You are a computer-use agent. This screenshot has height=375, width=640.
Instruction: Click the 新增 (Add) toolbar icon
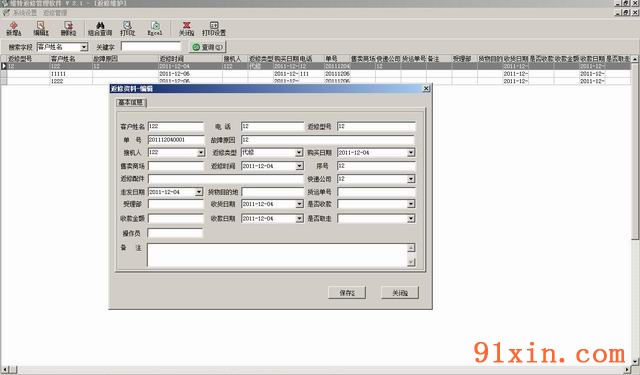point(13,29)
